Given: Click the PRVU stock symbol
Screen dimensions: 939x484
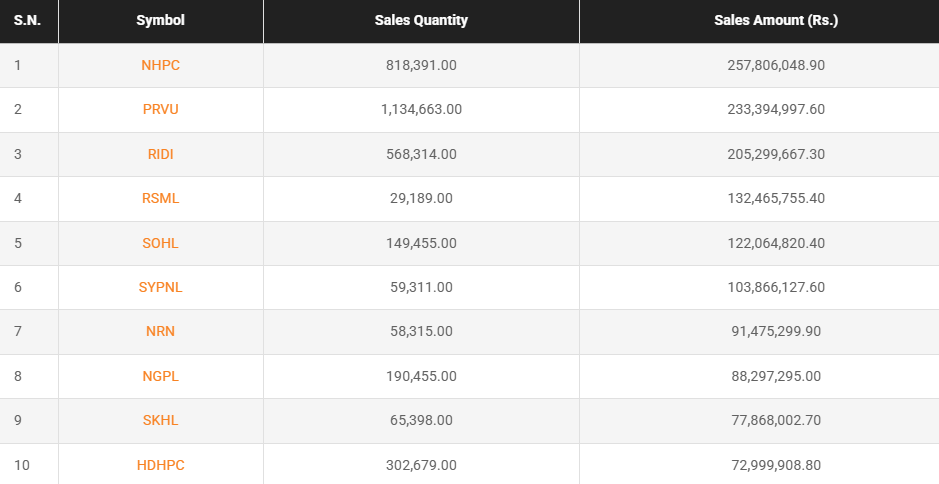Looking at the screenshot, I should 161,109.
